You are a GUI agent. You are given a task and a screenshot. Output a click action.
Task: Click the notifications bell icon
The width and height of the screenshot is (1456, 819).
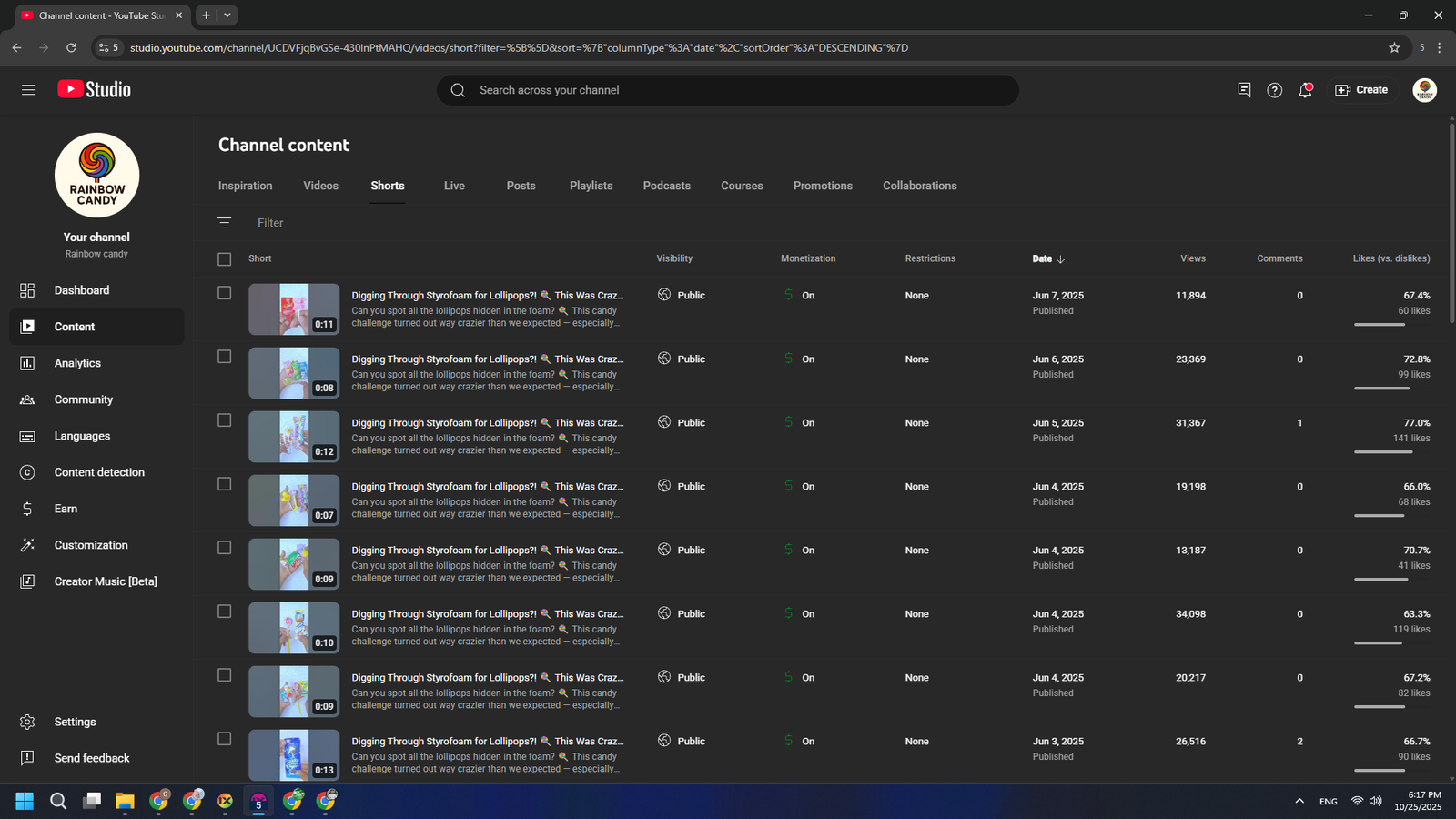pyautogui.click(x=1305, y=90)
